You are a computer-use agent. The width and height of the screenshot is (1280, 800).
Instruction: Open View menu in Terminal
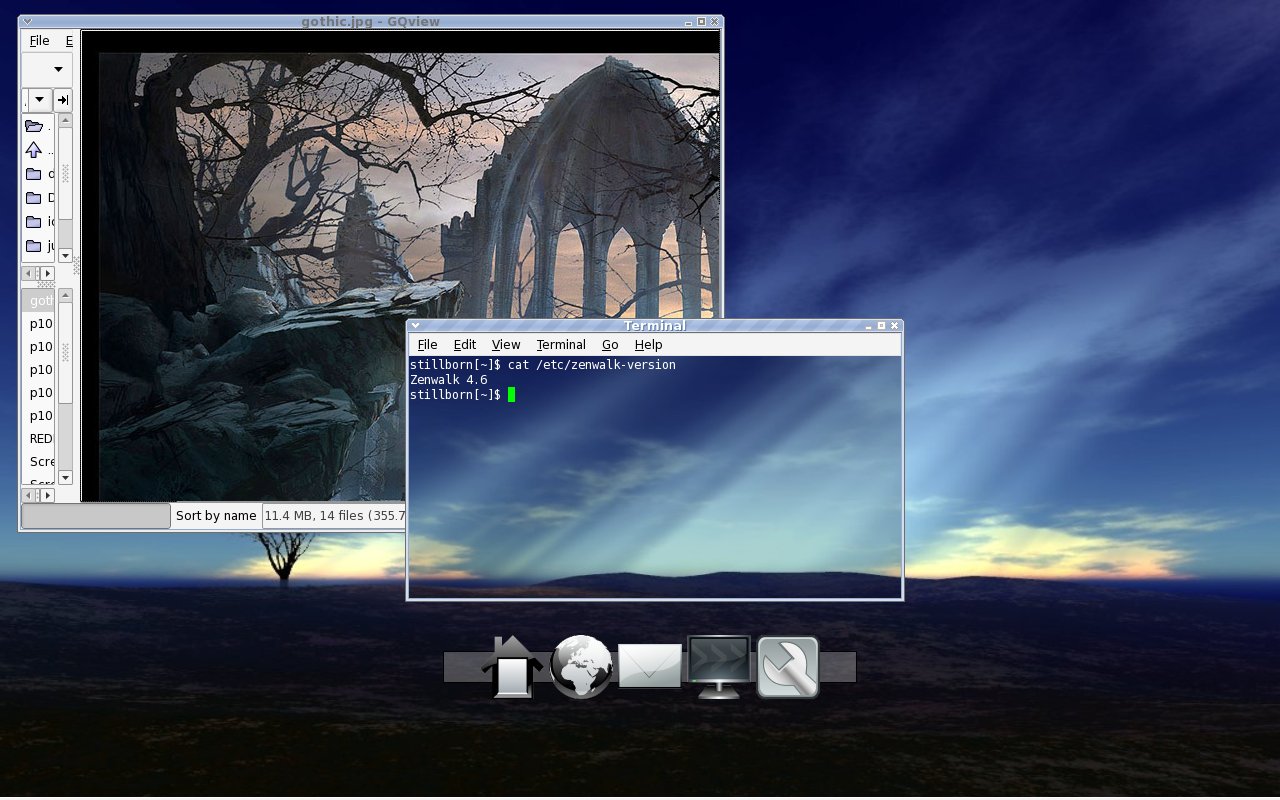[506, 345]
